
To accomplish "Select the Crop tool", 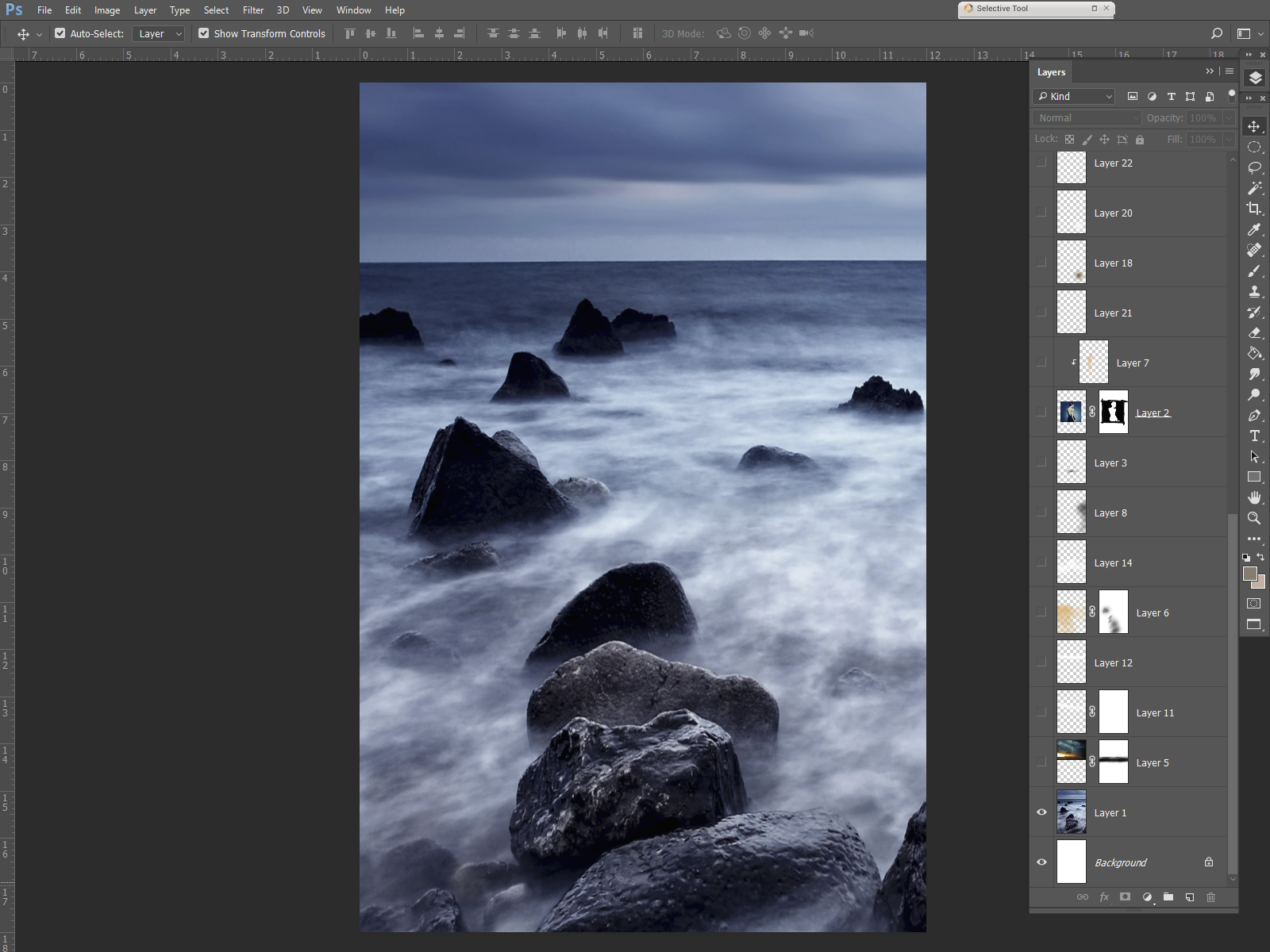I will coord(1254,209).
